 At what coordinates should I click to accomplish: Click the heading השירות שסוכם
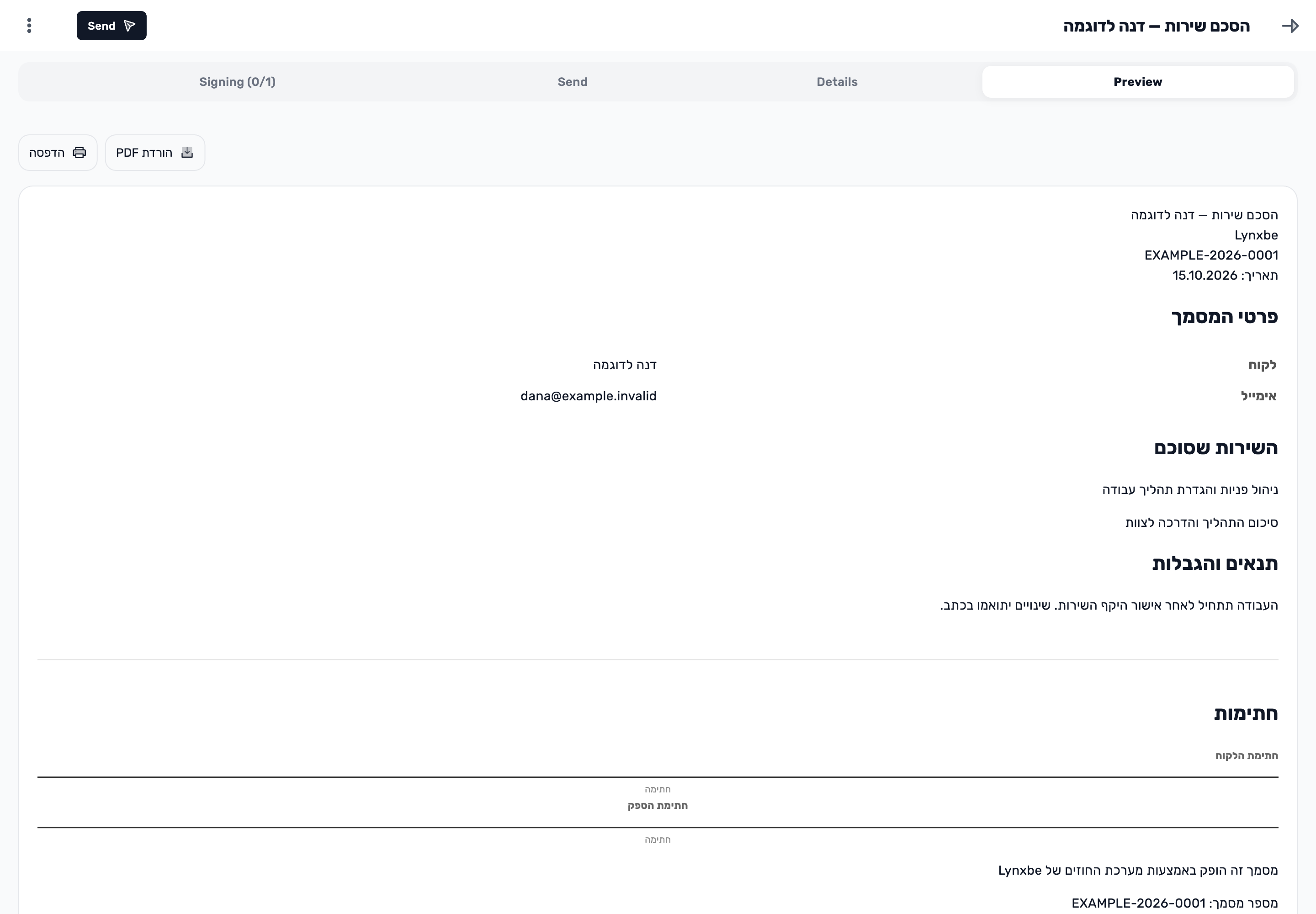point(1216,448)
